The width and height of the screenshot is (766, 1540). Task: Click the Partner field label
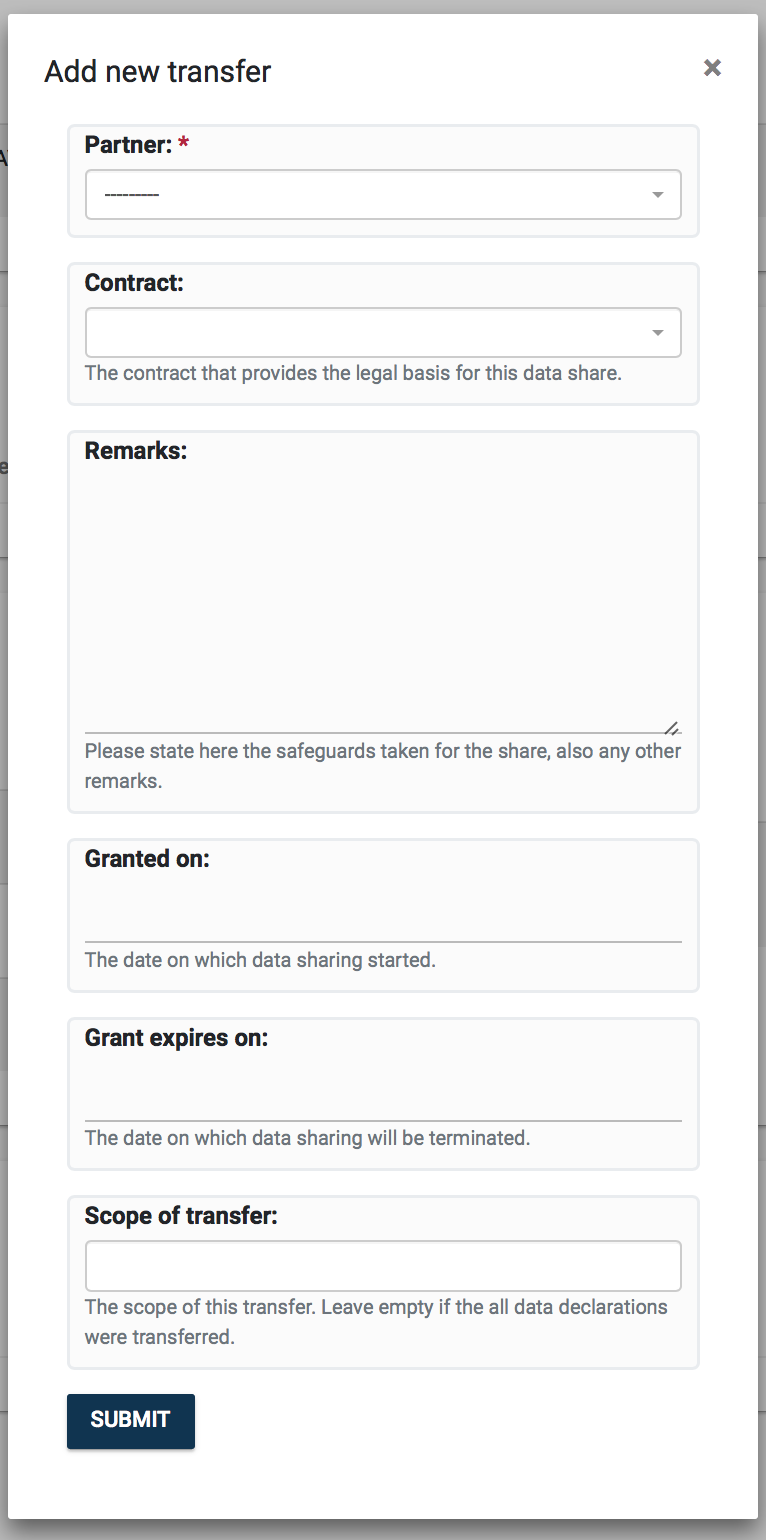pyautogui.click(x=128, y=145)
